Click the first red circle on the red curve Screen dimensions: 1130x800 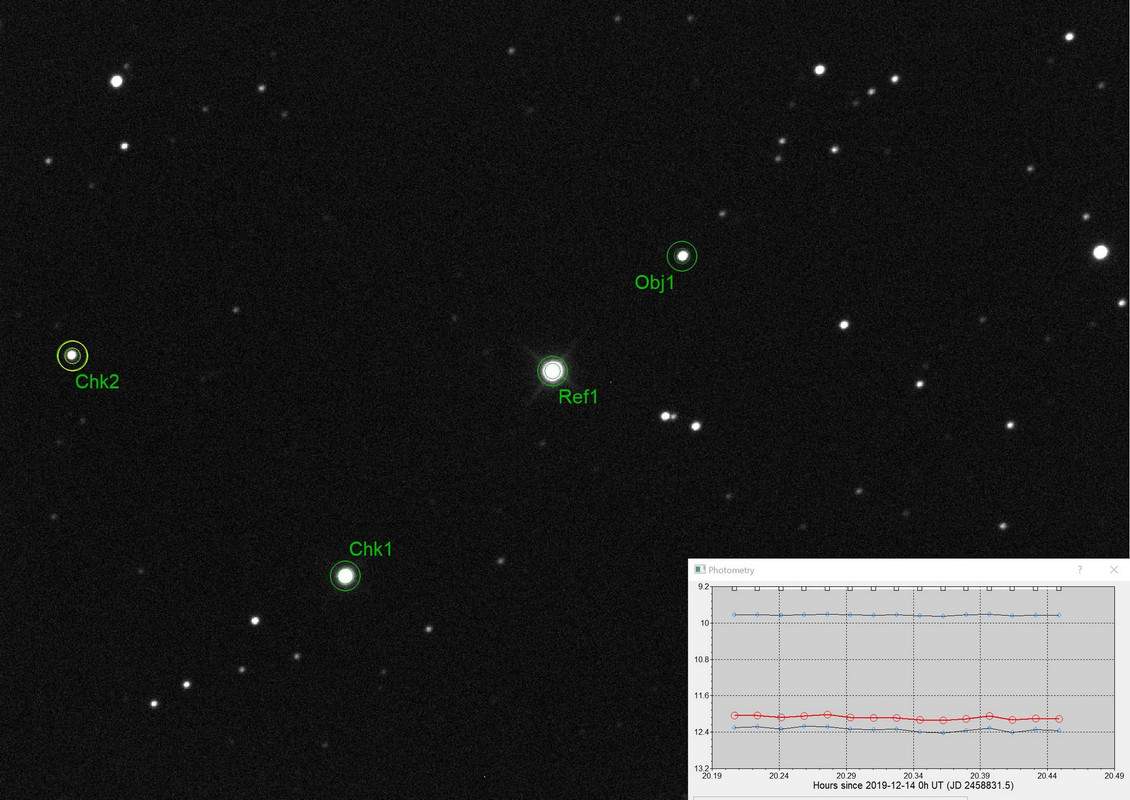(734, 716)
